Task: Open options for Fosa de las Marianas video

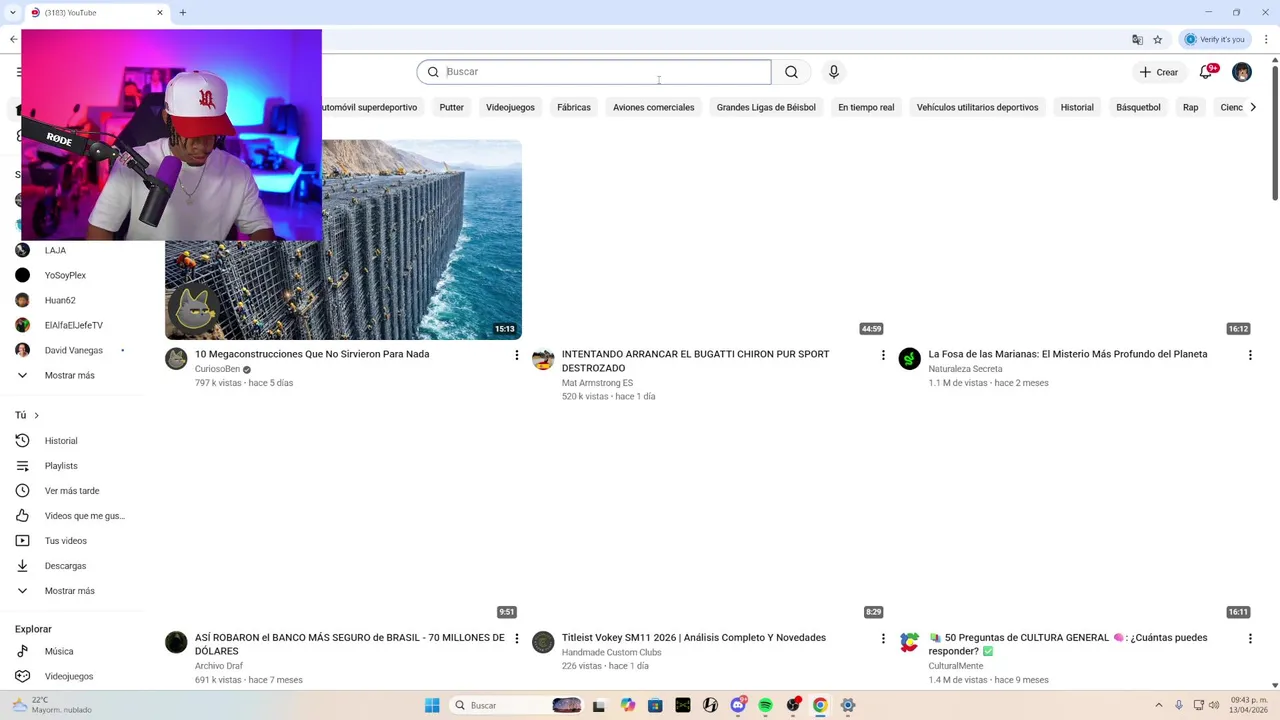Action: coord(1250,355)
